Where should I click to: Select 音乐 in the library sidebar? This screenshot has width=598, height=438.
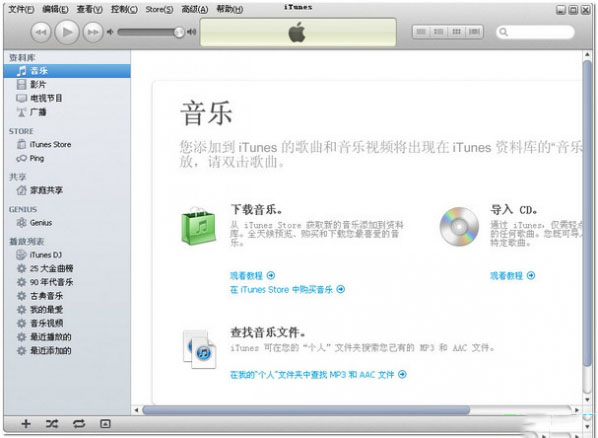click(67, 71)
